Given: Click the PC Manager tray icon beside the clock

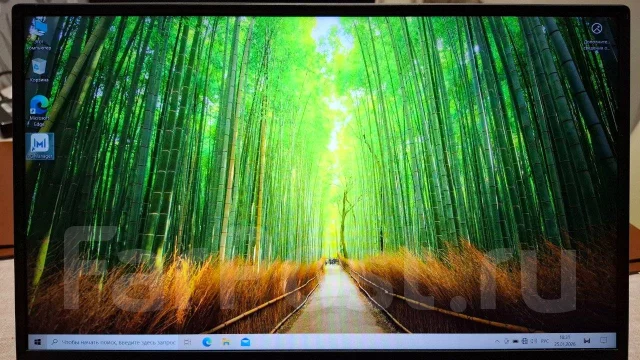Looking at the screenshot, I should [x=587, y=341].
